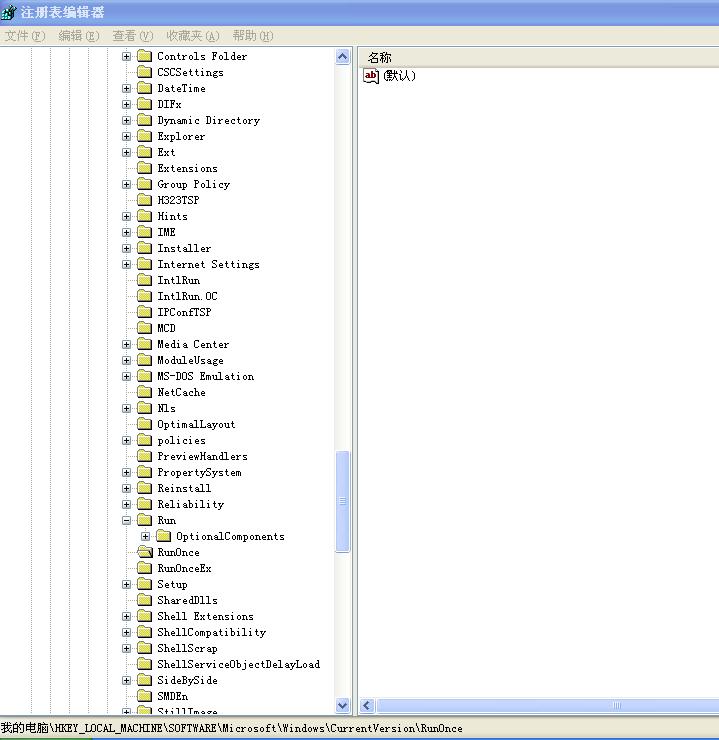Screen dimensions: 719x740
Task: Collapse the Run key node
Action: pyautogui.click(x=126, y=520)
